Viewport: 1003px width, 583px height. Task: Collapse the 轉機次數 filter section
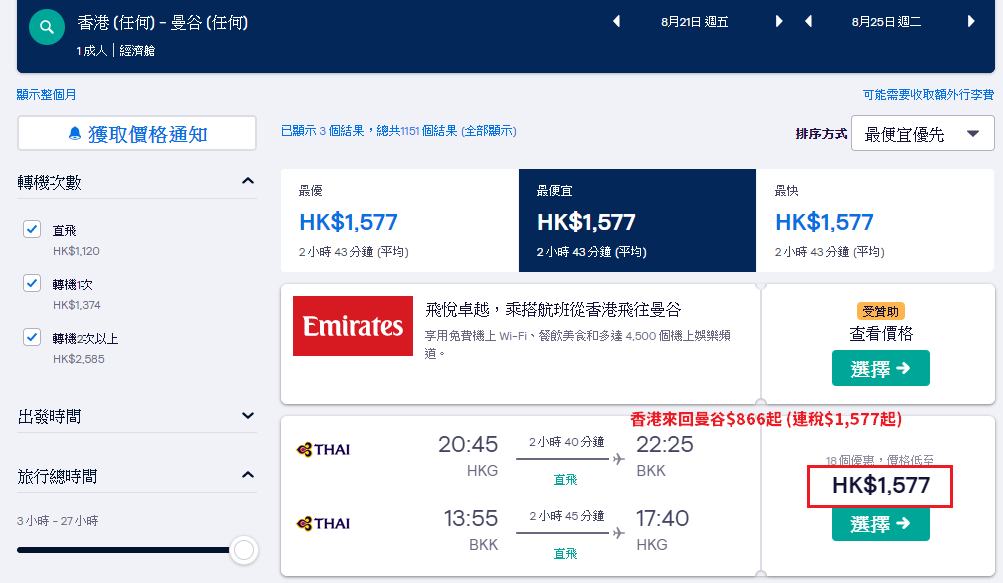248,181
